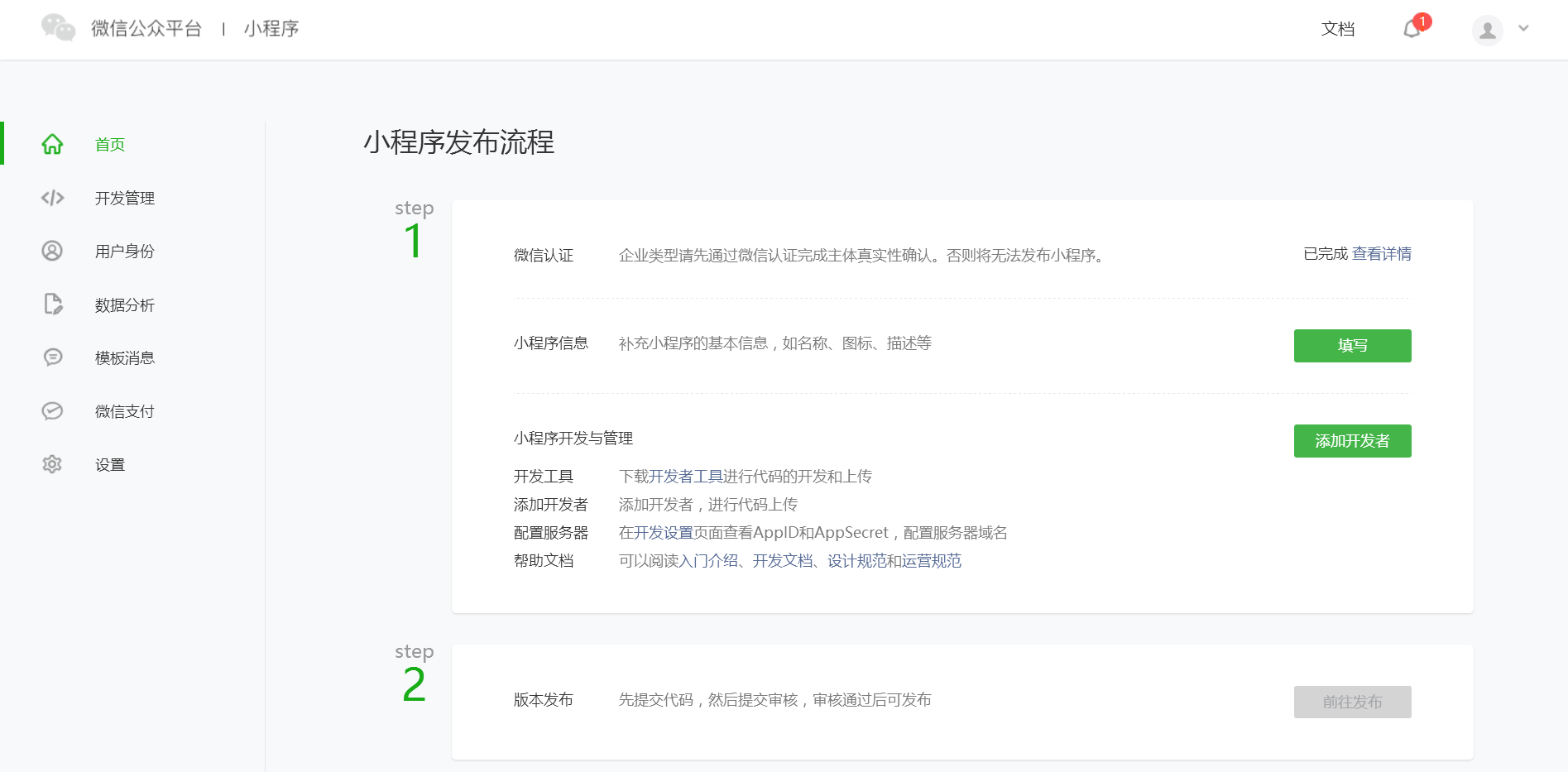Open the notification bell icon

(1412, 29)
